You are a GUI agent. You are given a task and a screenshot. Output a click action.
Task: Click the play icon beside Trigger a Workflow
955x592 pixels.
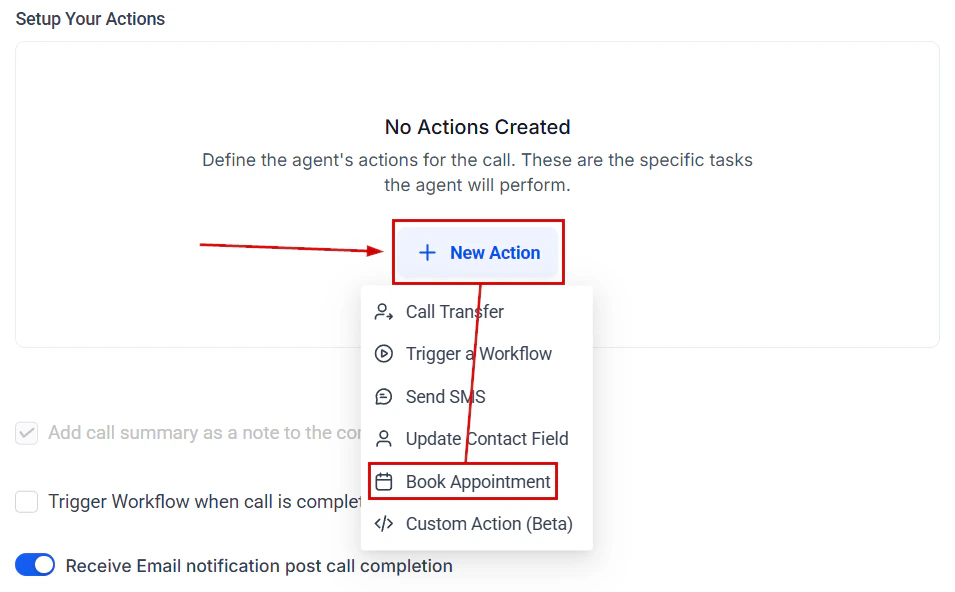point(383,353)
